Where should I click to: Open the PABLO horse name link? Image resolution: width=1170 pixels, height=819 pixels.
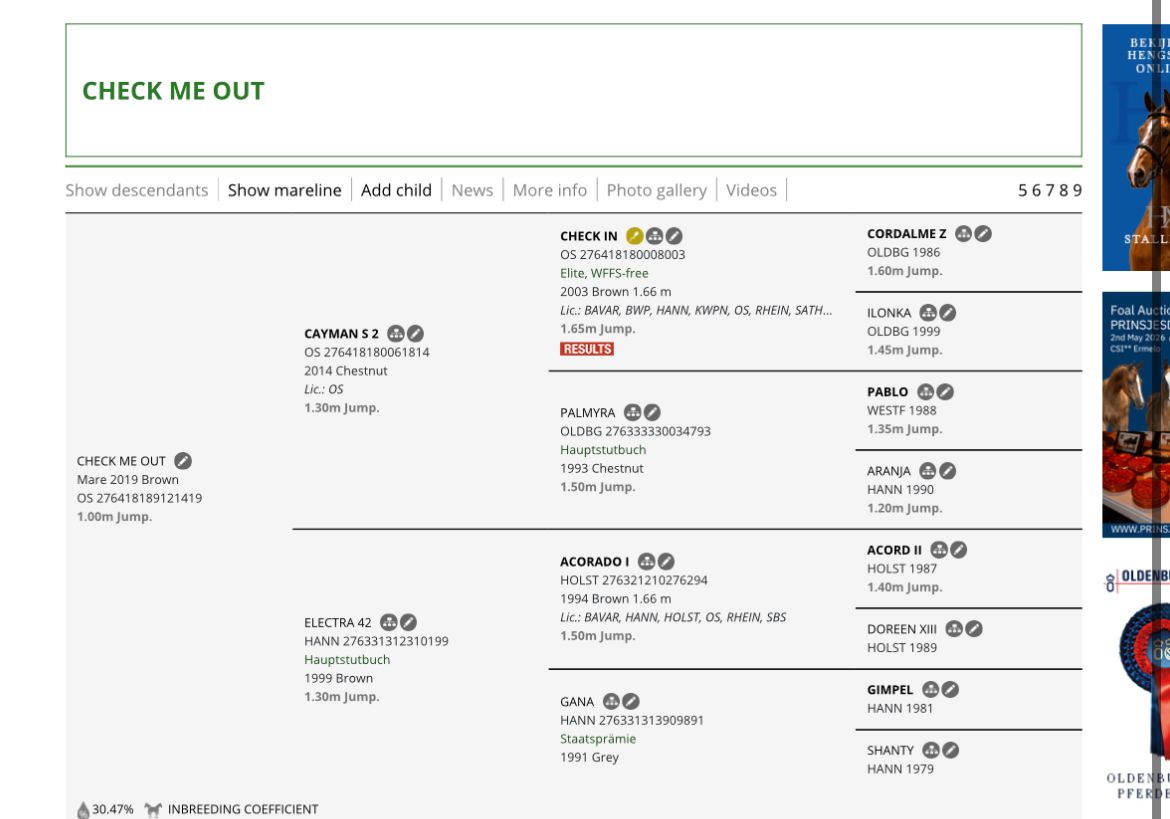pos(887,392)
